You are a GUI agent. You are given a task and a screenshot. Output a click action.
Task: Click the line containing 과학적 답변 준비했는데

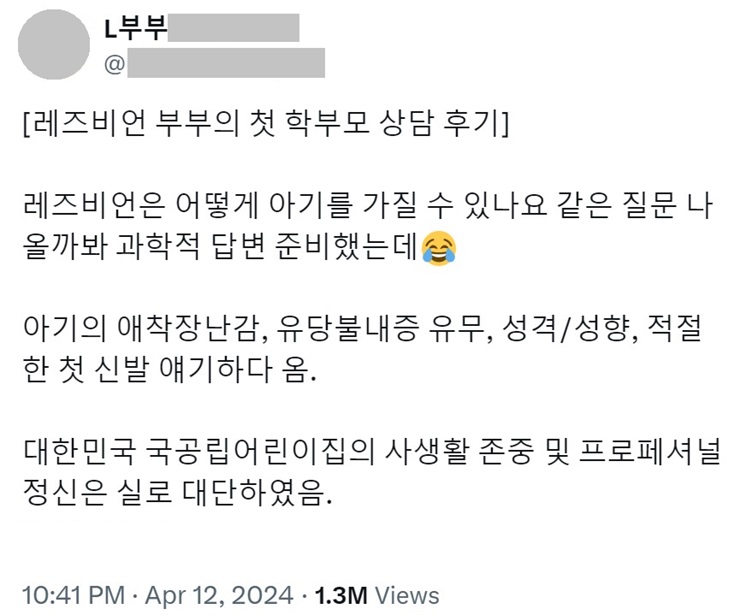239,249
